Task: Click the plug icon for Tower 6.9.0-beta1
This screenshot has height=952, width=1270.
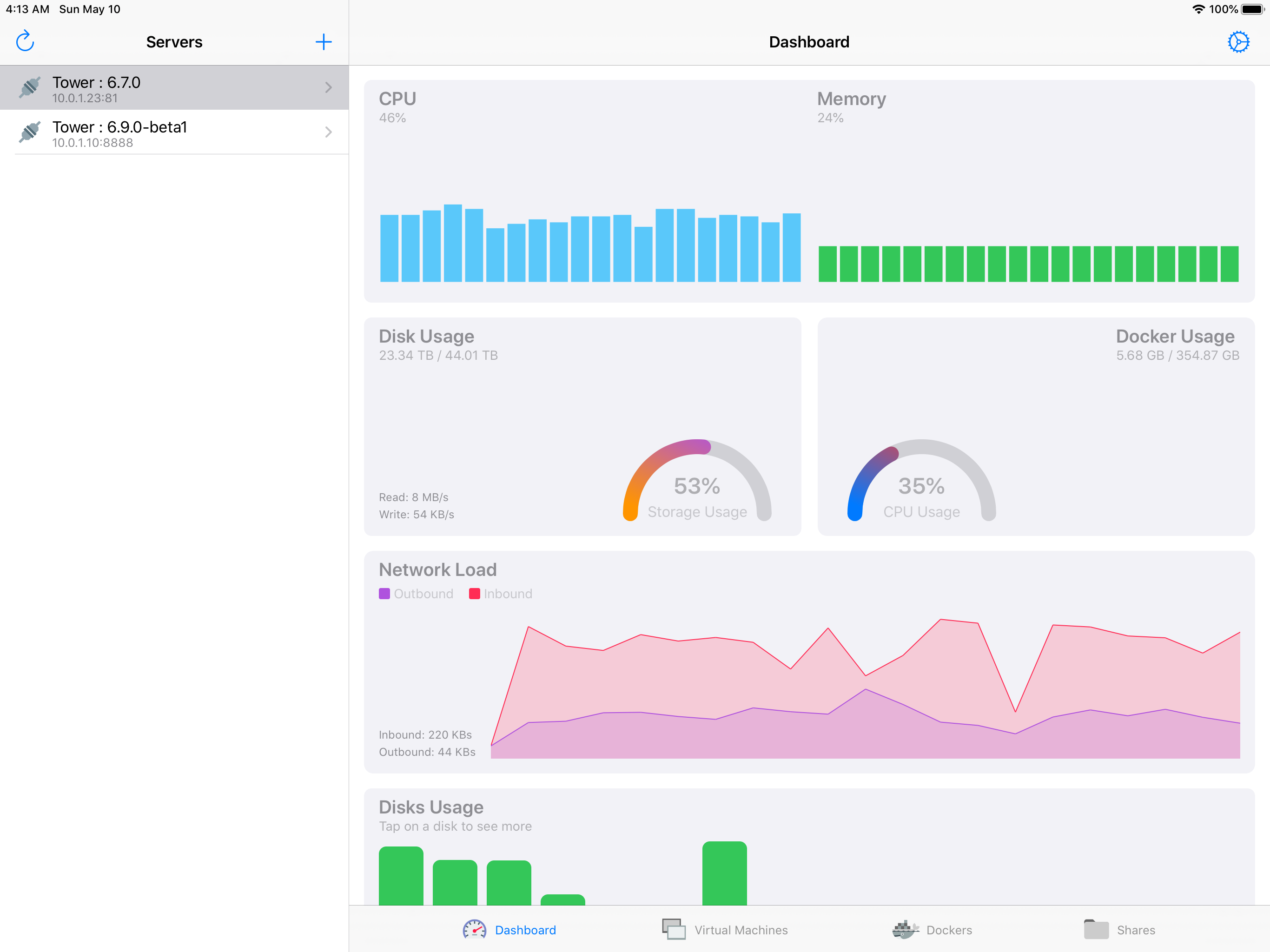Action: pyautogui.click(x=30, y=132)
